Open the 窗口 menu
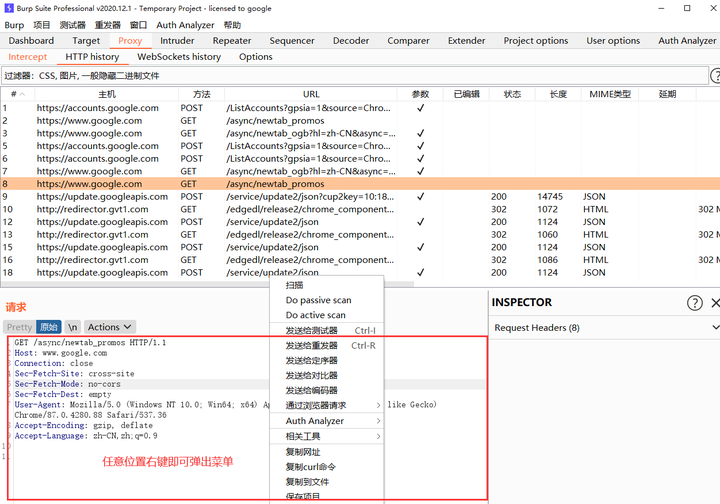Image resolution: width=720 pixels, height=504 pixels. click(138, 25)
